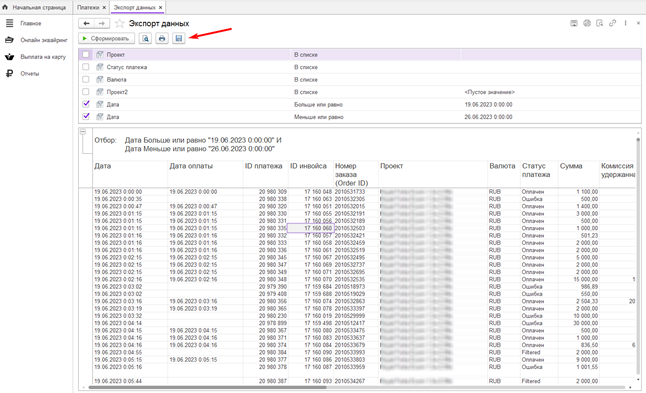Click the save report diskette icon
Viewport: 646px width, 393px height.
[178, 38]
